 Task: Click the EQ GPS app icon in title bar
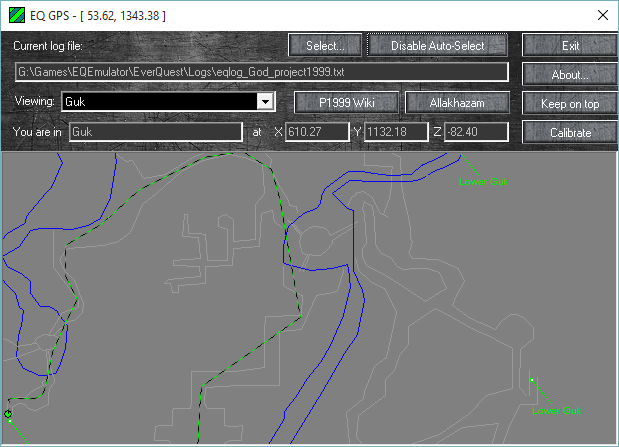pos(17,16)
